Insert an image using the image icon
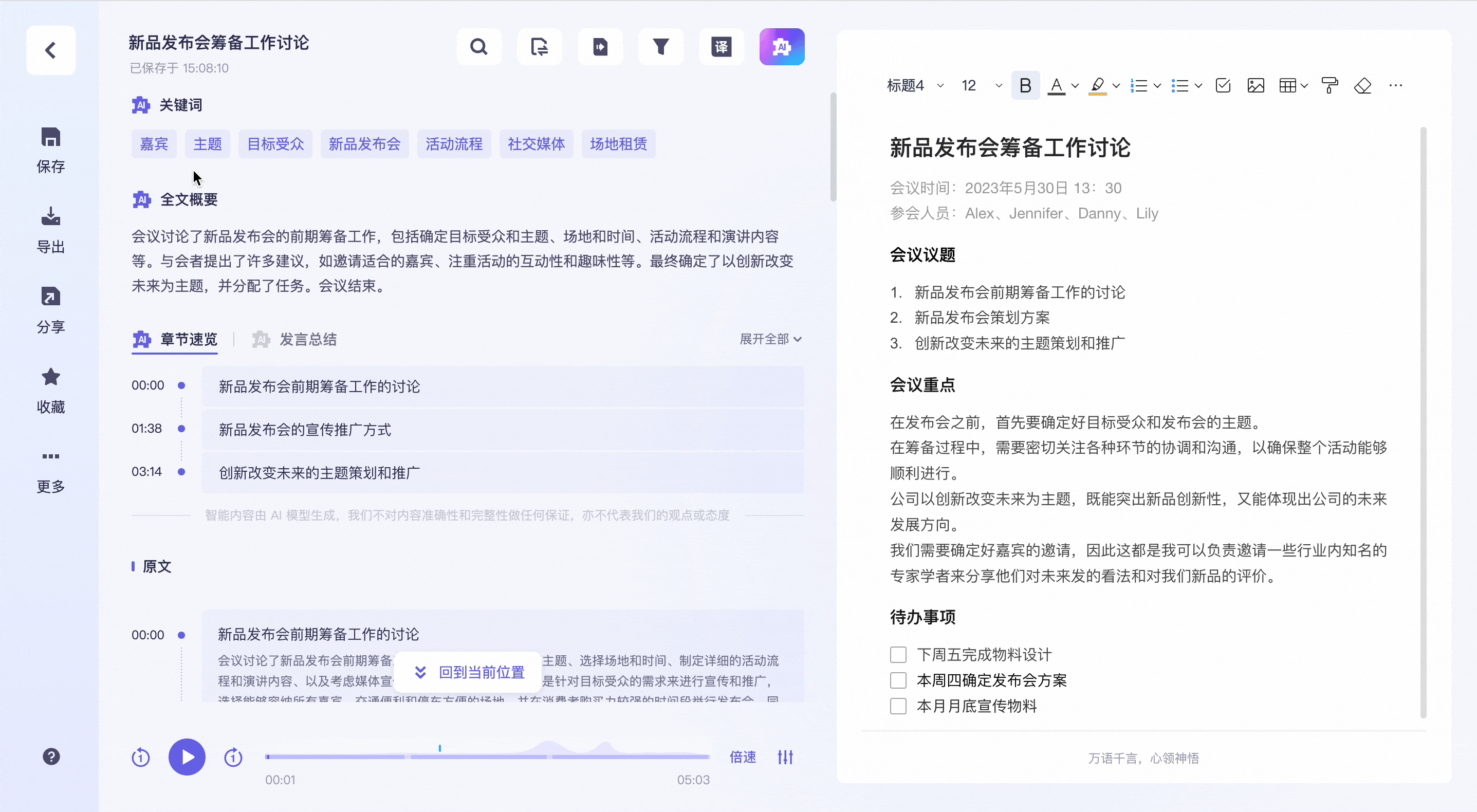 tap(1256, 85)
